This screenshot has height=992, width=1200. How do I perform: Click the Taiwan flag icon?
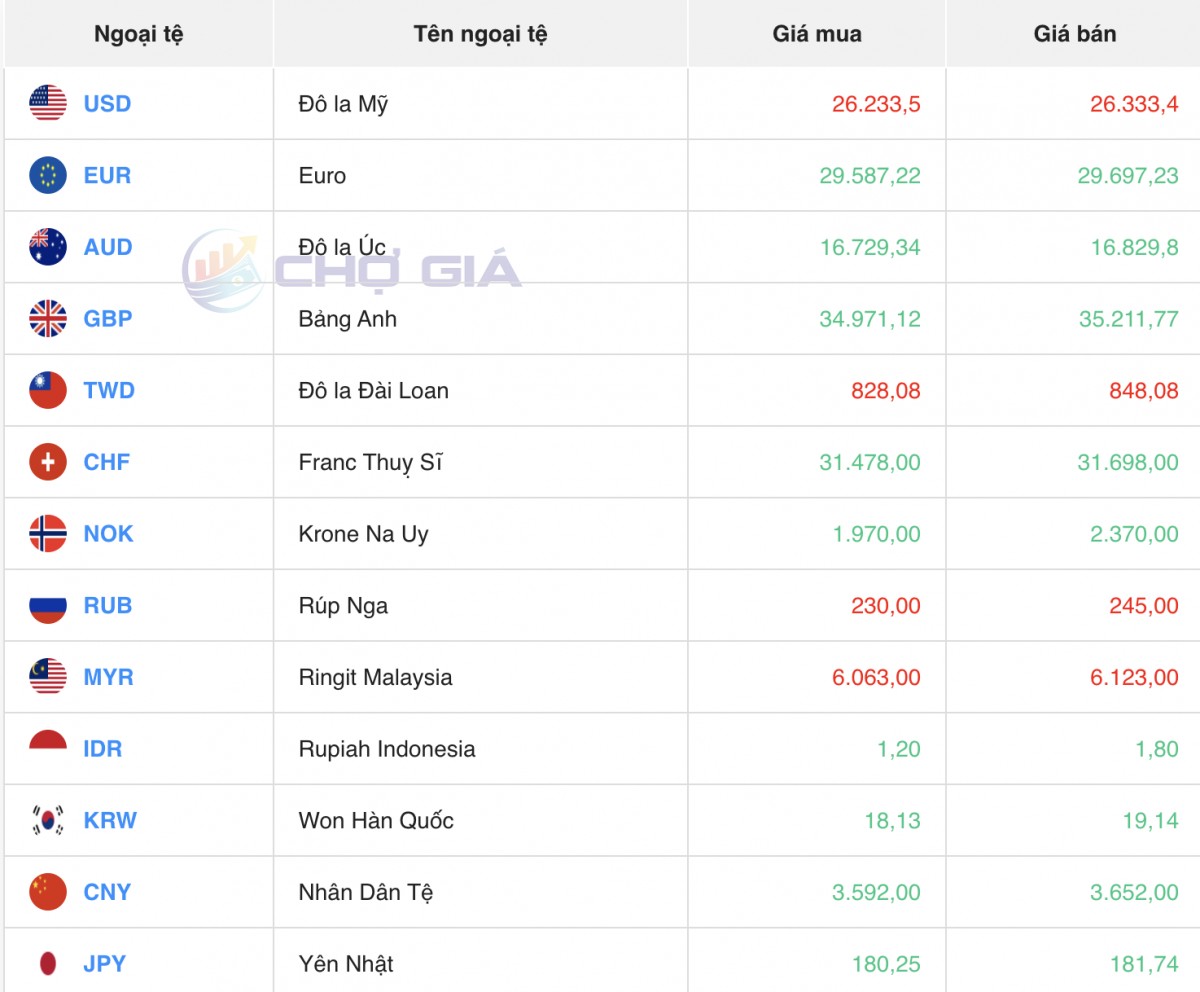[x=48, y=391]
